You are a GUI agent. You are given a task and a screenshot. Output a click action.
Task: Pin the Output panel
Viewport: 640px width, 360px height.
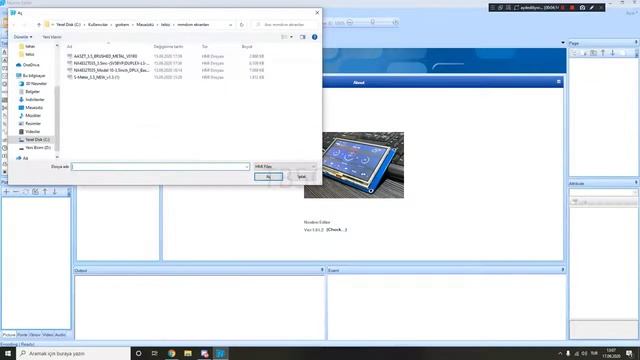tap(322, 270)
